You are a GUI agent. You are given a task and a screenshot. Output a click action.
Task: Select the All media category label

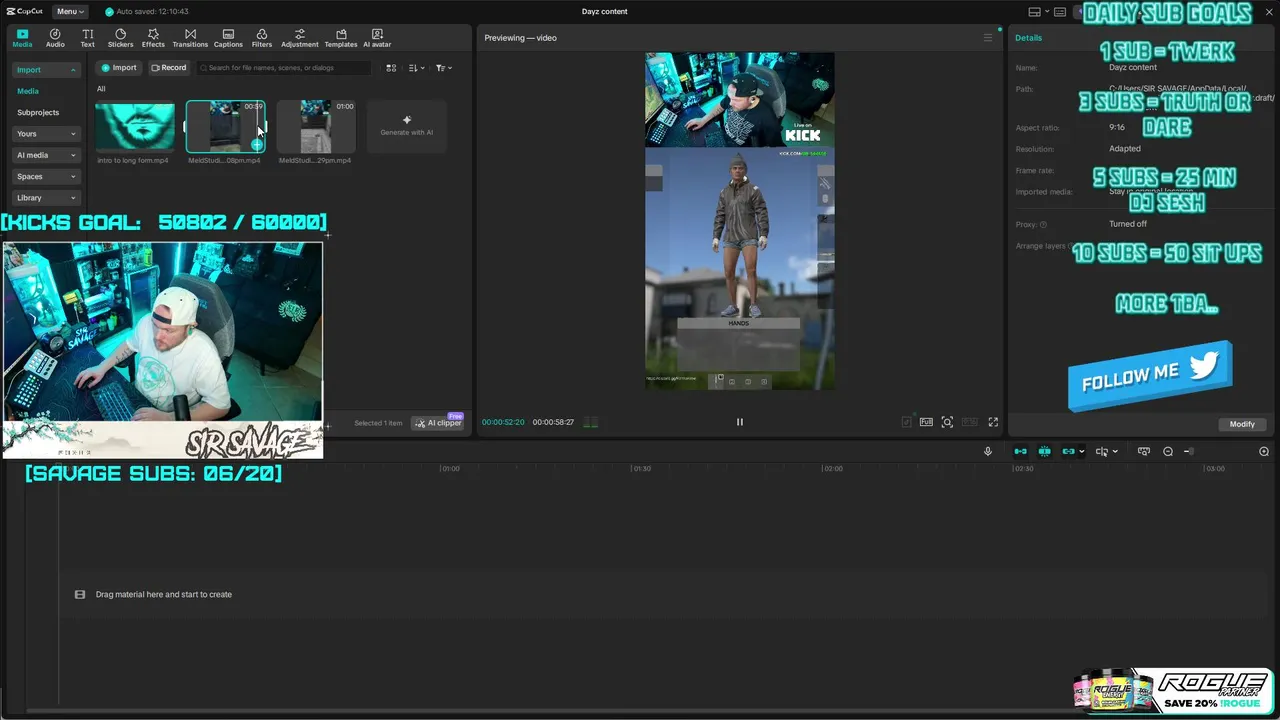101,89
